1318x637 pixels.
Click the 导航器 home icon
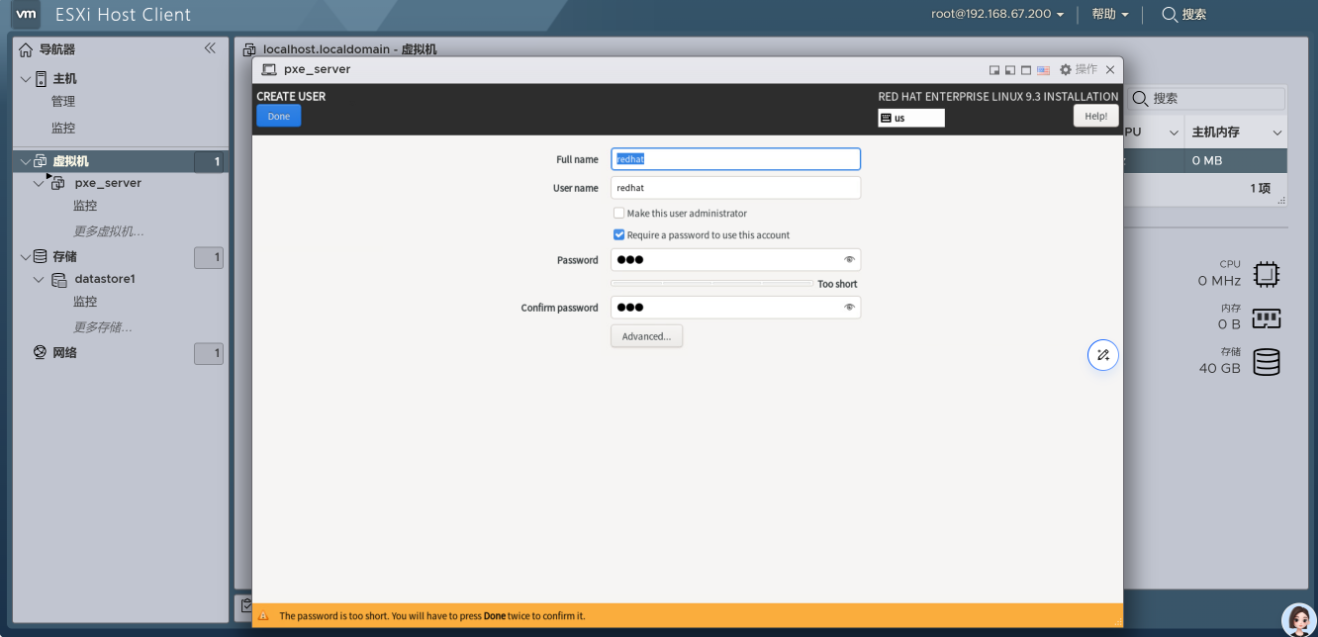(26, 49)
